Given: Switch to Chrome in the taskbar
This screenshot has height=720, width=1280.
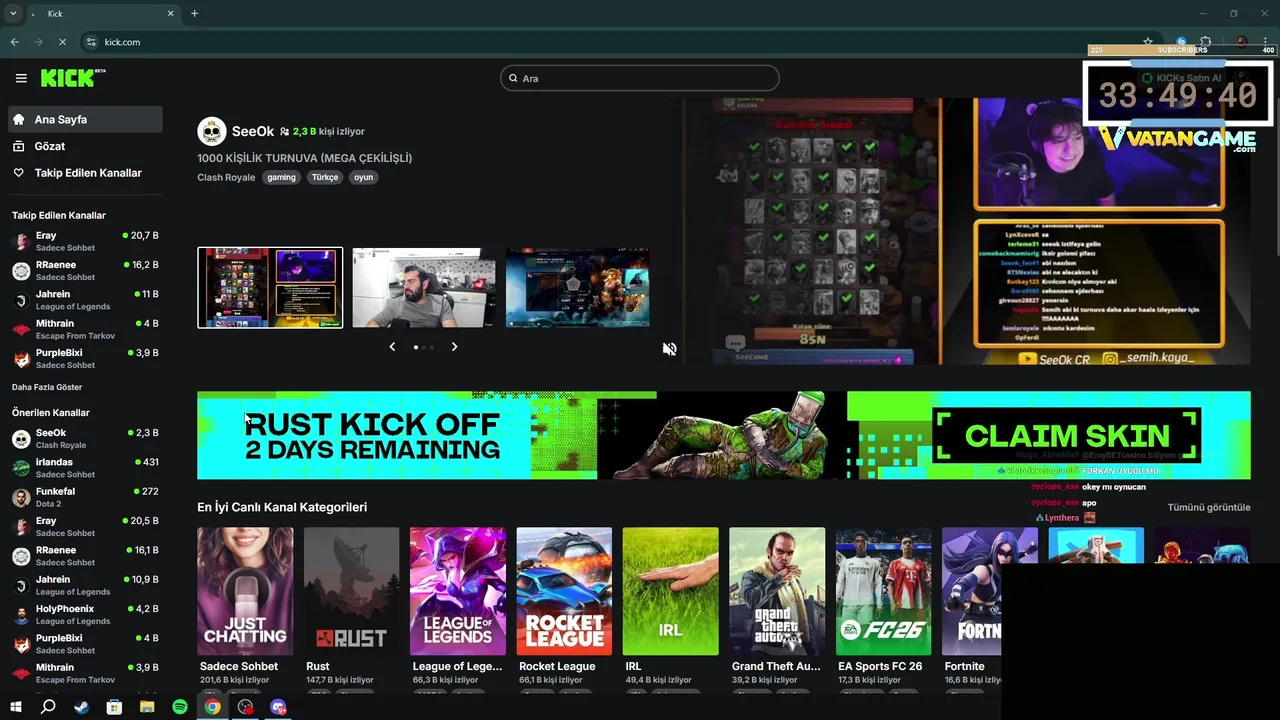Looking at the screenshot, I should (212, 707).
